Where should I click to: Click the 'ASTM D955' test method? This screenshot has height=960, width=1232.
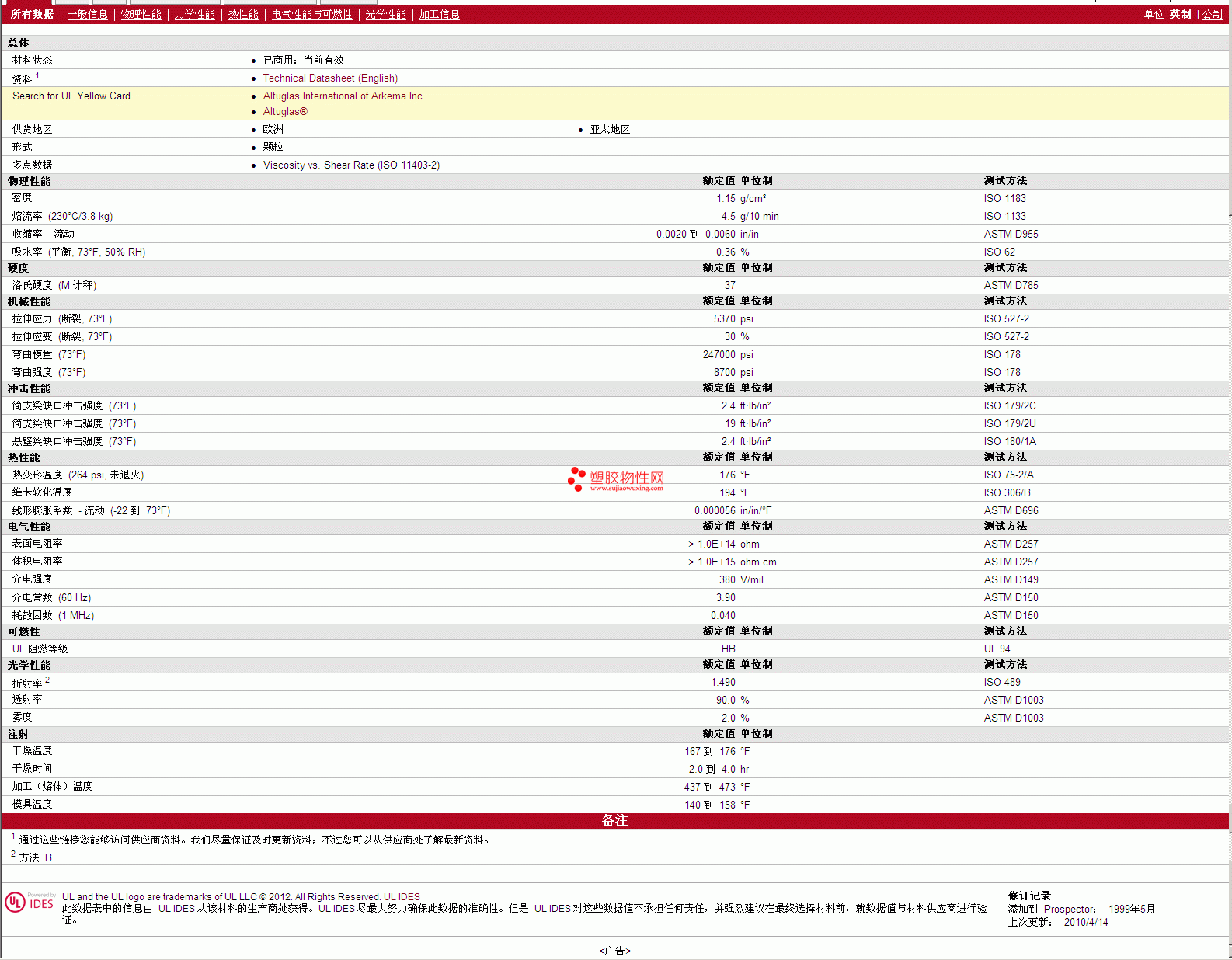[1011, 234]
